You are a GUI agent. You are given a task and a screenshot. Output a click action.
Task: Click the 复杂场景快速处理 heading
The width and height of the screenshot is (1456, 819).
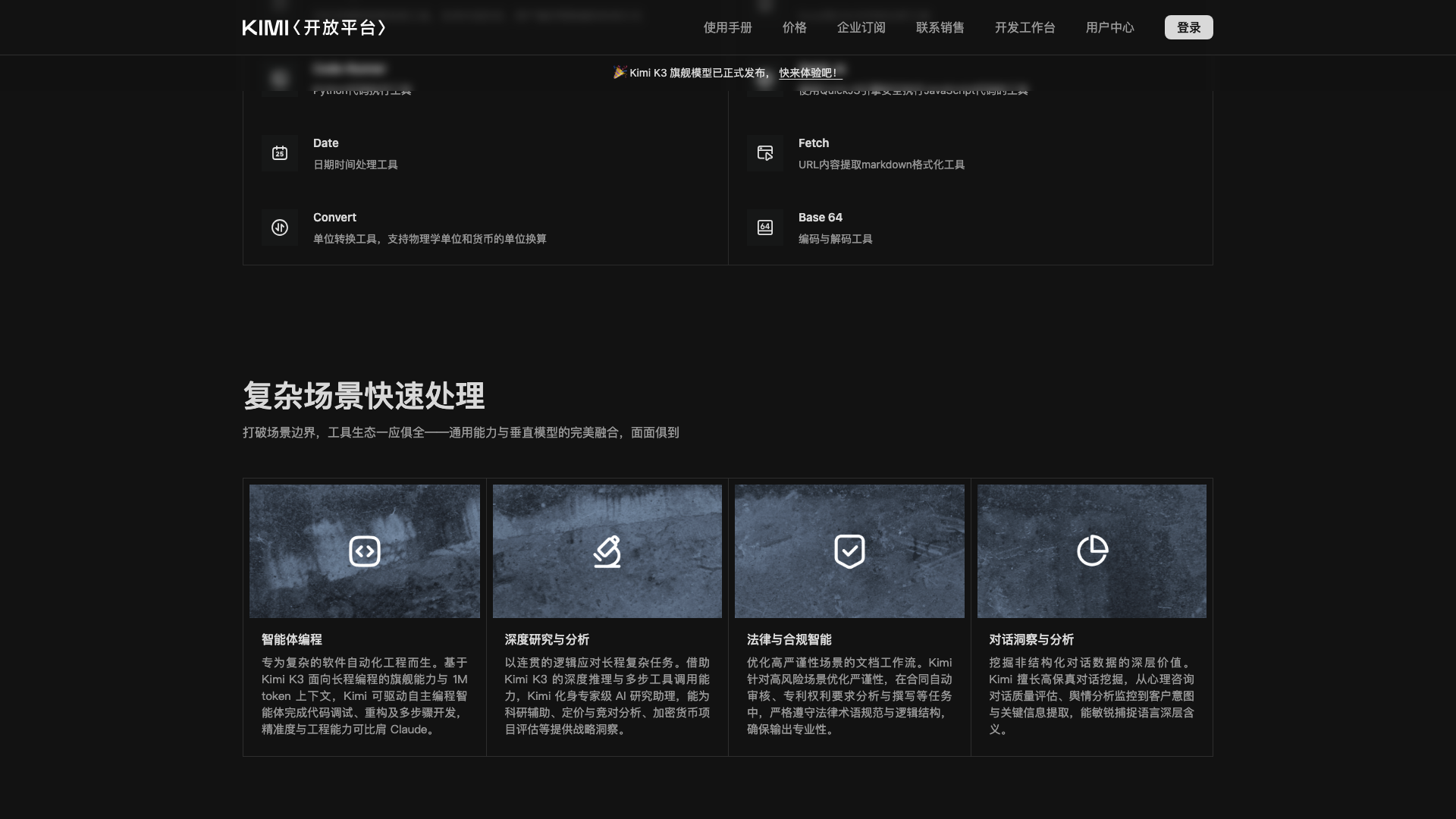(364, 396)
